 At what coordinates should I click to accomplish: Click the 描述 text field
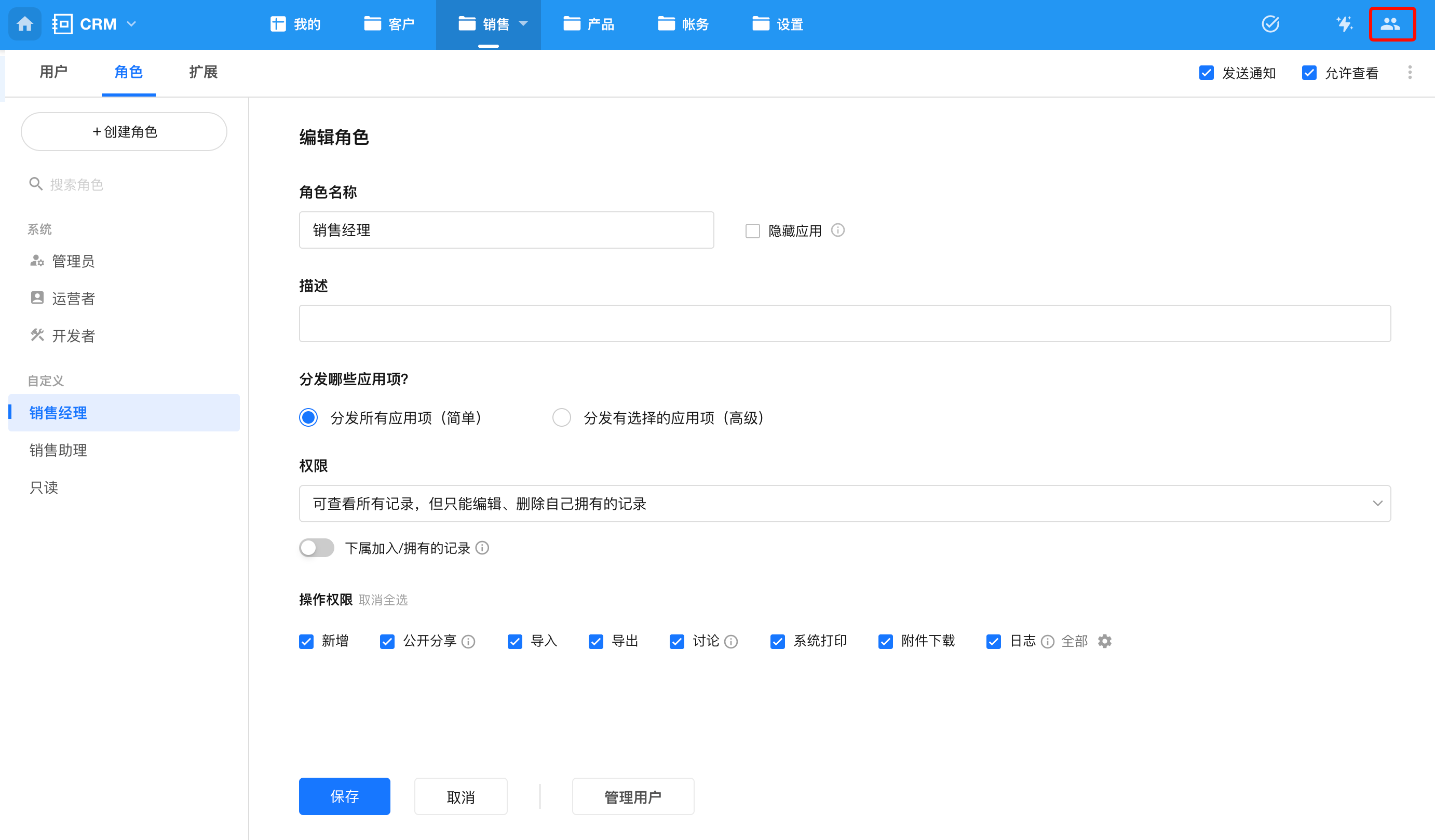(x=845, y=323)
